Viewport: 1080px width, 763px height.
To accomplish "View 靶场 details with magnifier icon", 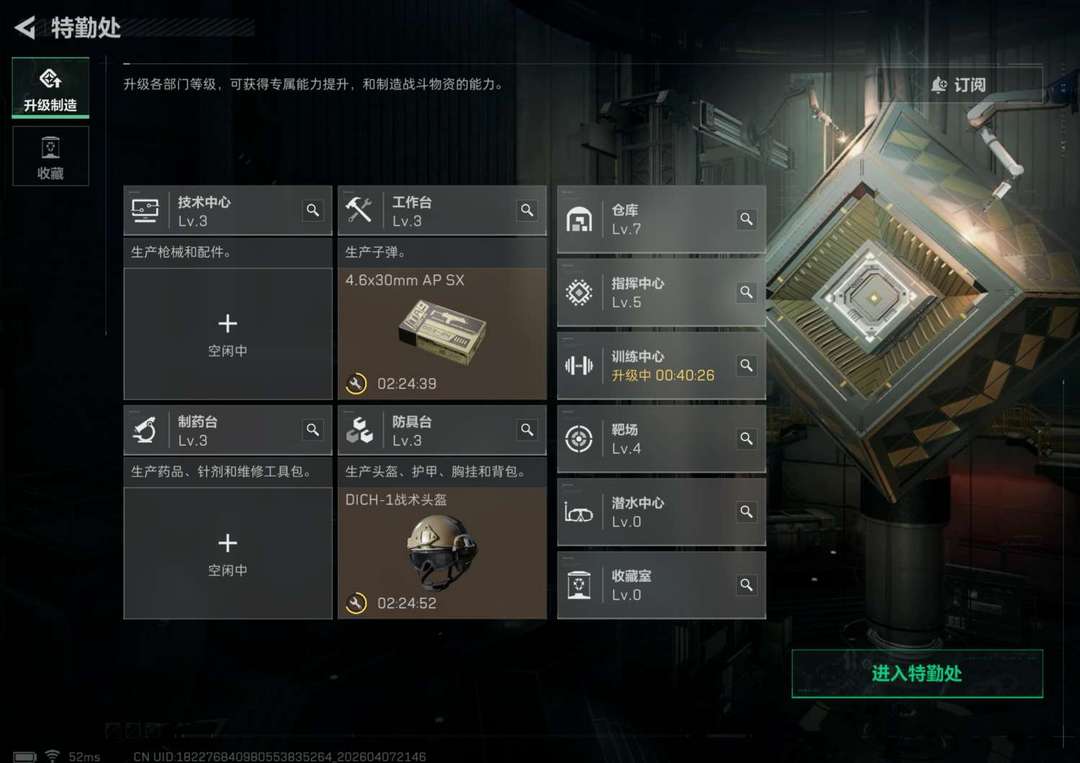I will click(746, 439).
